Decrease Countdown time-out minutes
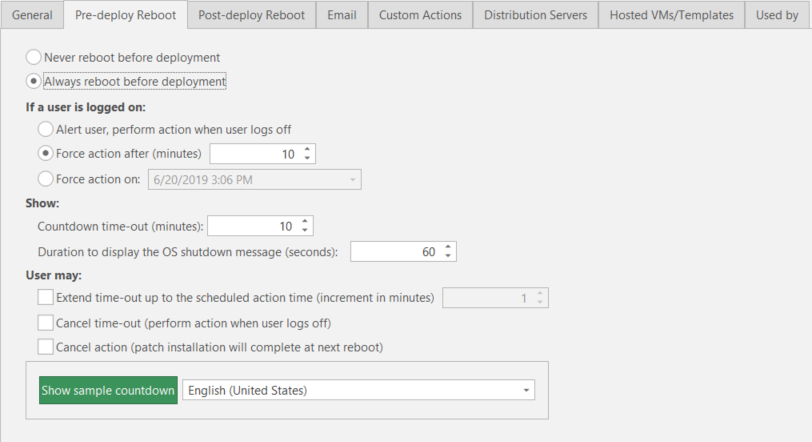This screenshot has height=442, width=812. tap(305, 230)
